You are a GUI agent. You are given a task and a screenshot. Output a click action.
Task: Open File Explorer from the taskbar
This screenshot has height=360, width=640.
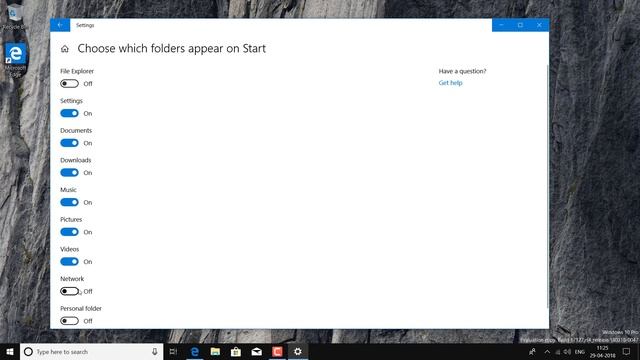pos(215,351)
